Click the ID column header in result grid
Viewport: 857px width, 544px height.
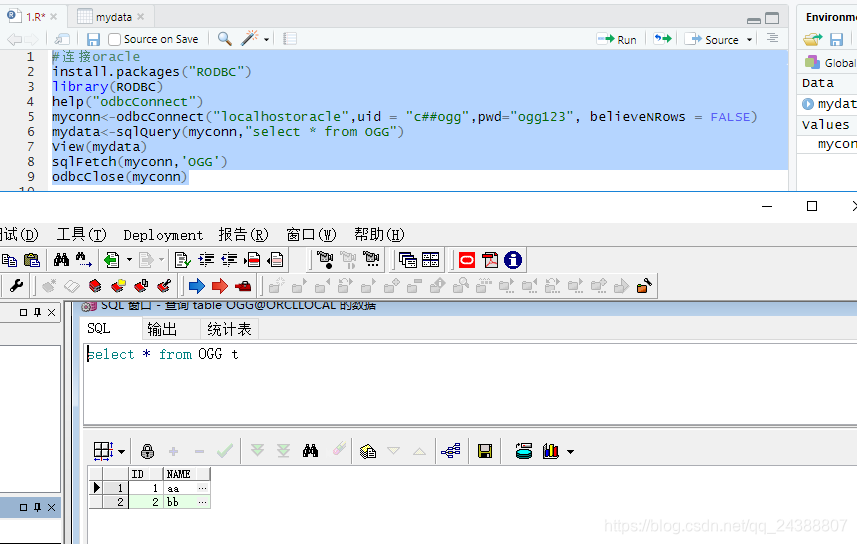click(x=145, y=474)
